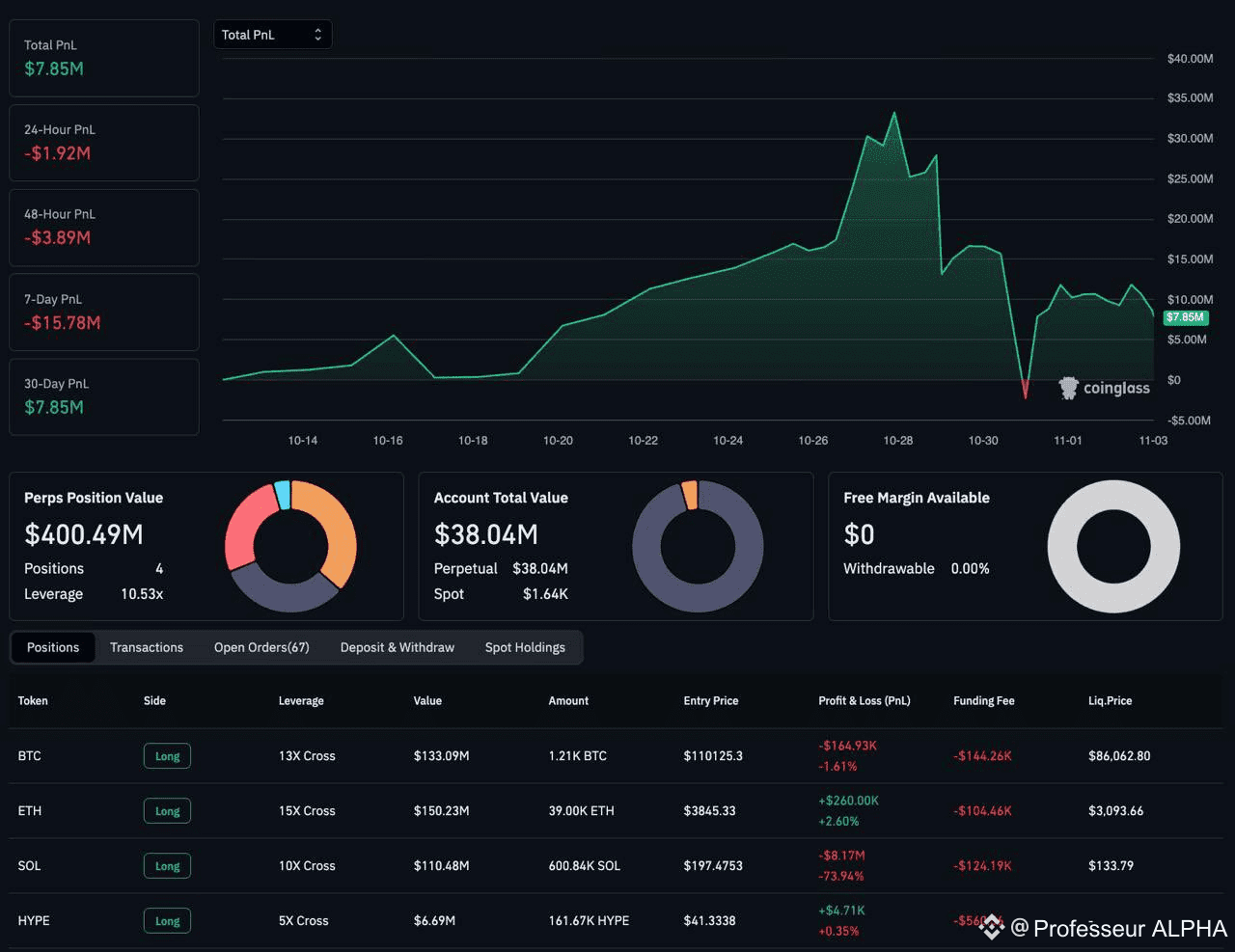
Task: Click the dropdown chevron arrows icon
Action: coord(317,35)
